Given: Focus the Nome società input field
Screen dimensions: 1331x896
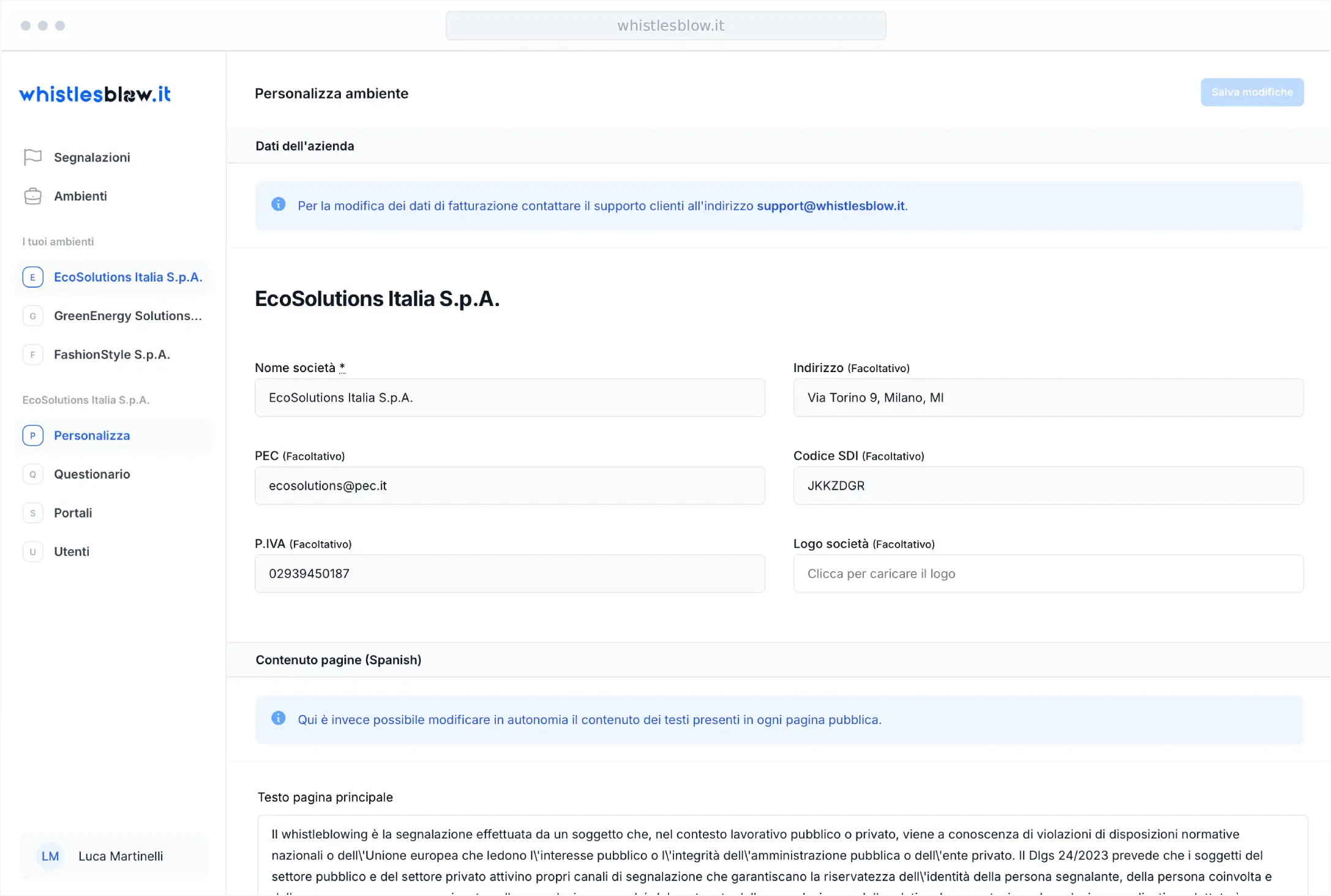Looking at the screenshot, I should point(509,398).
